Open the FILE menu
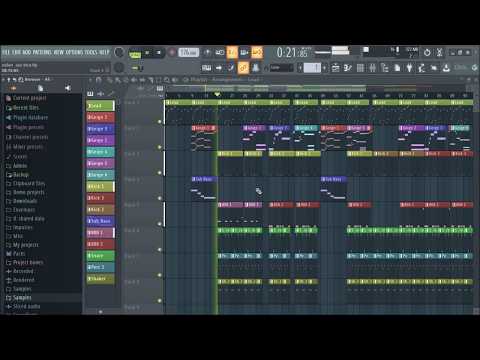This screenshot has height=360, width=480. [6, 52]
